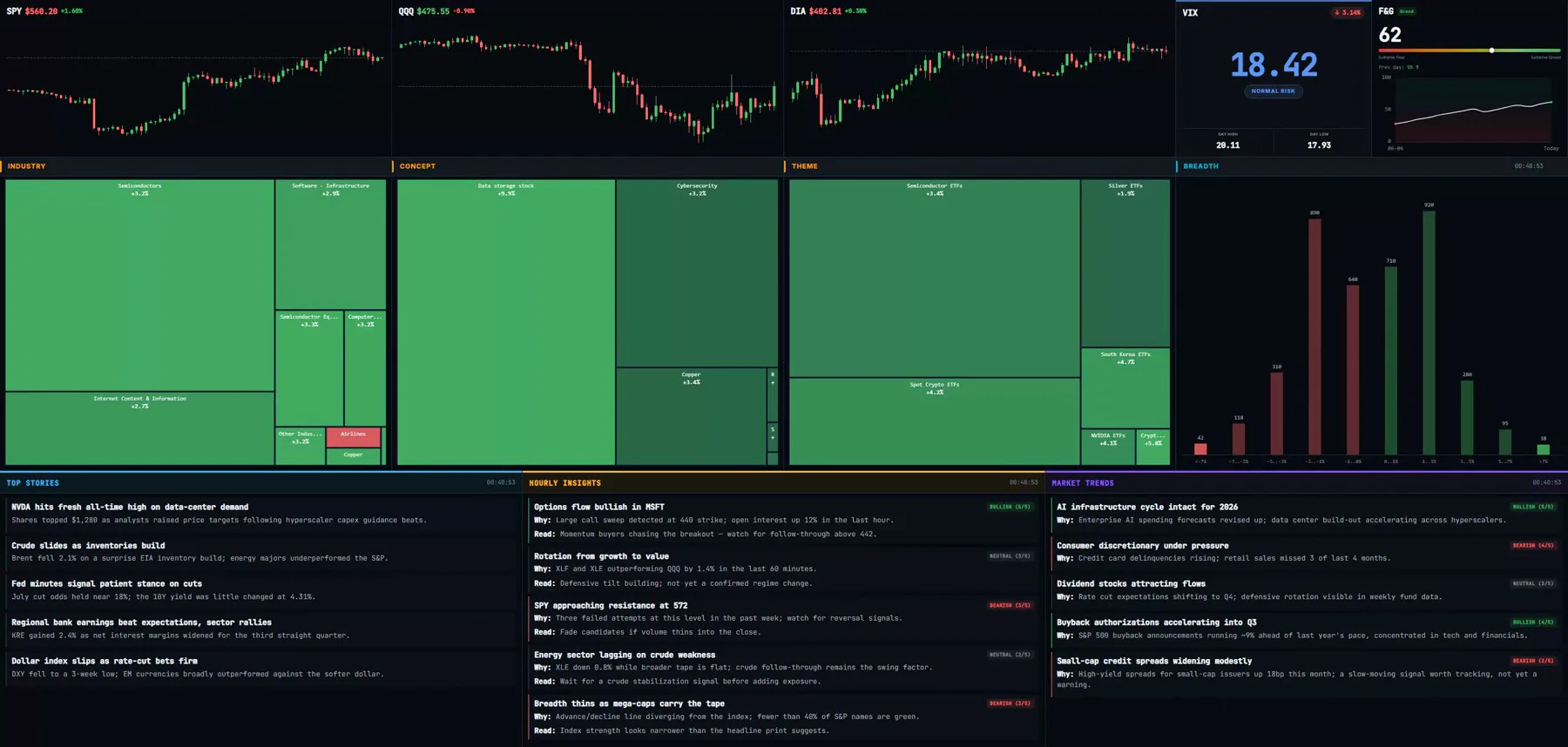Click the South Korea ETFs treemap tile
The height and width of the screenshot is (747, 1568).
(x=1125, y=388)
